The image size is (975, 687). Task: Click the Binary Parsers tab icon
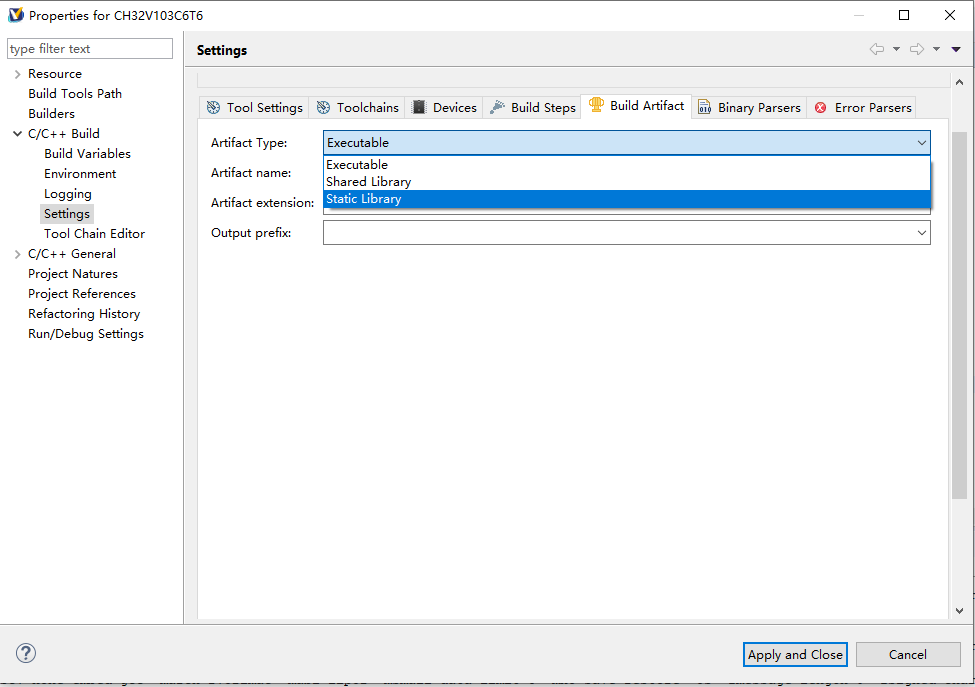705,107
